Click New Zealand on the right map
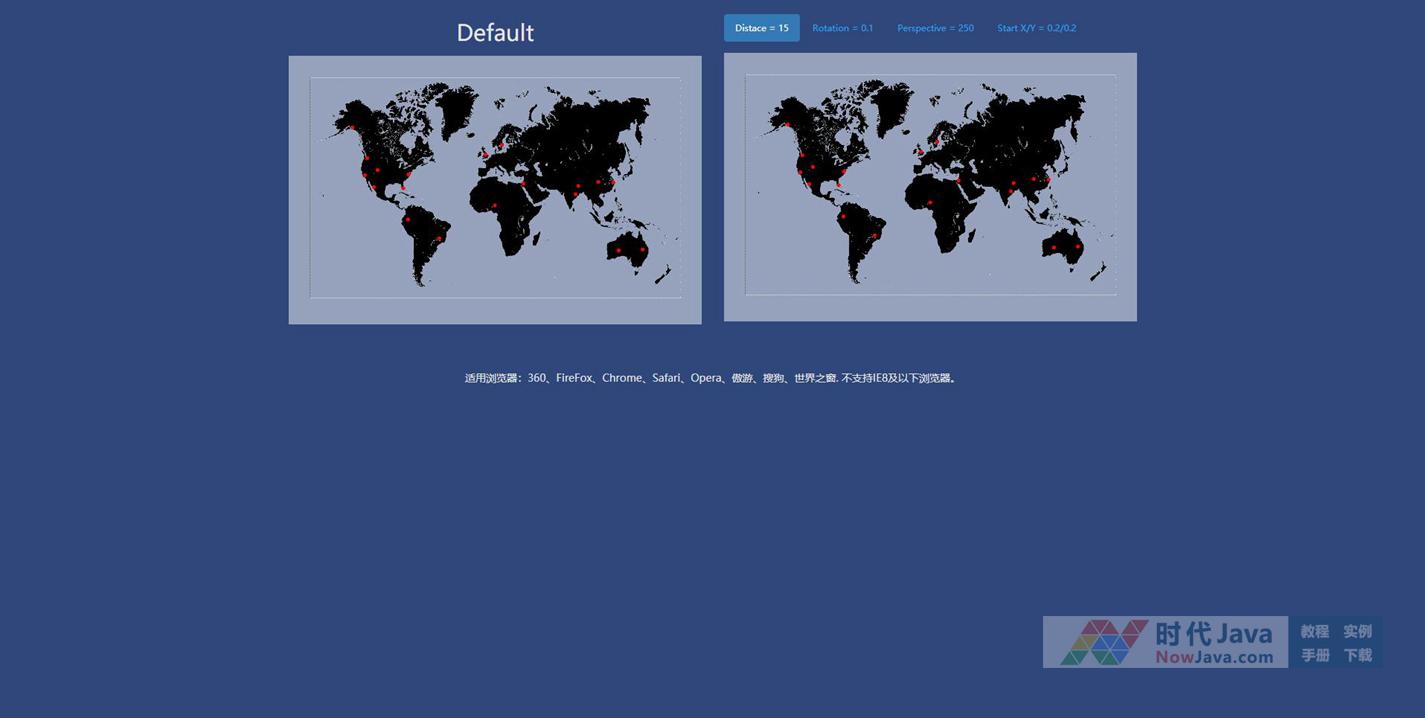Screen dimensions: 1425x718 (x=1099, y=271)
